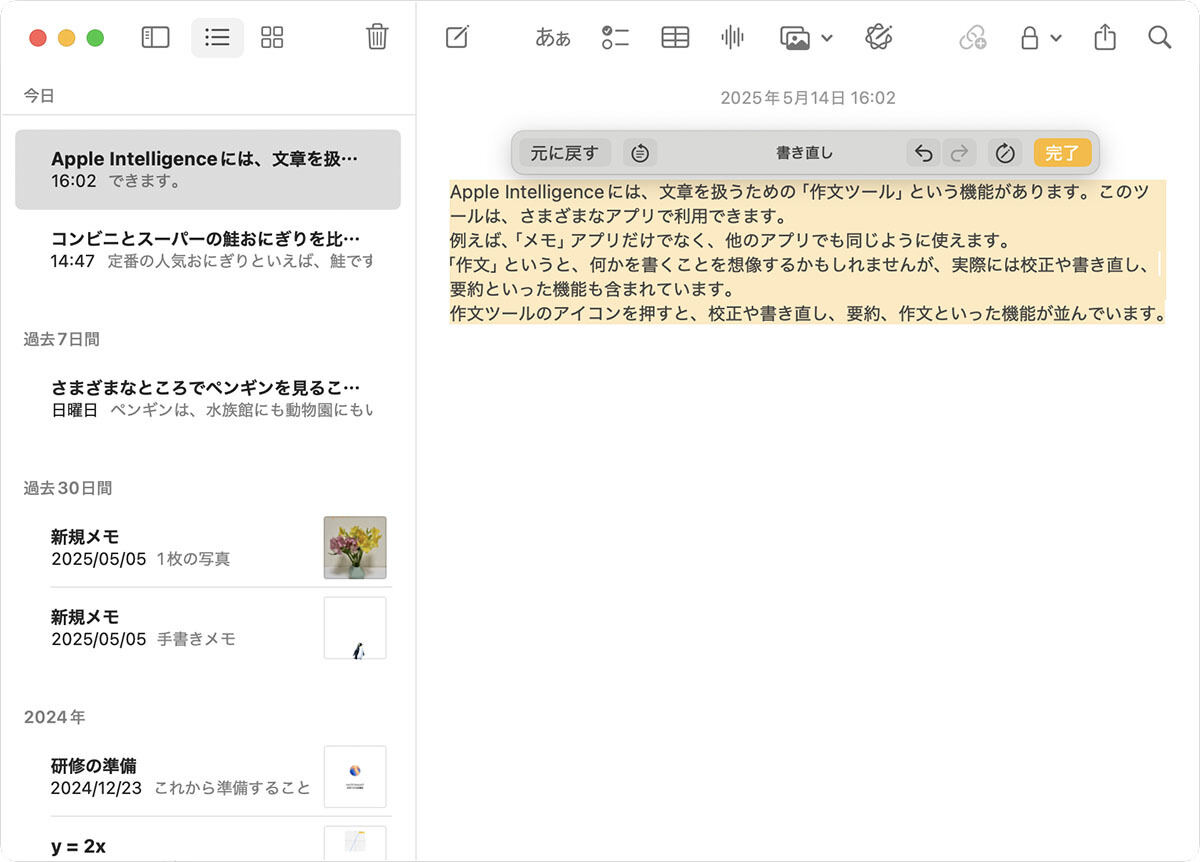Open the さまざまなところでペンギン note
Screen dimensions: 1200x862
pos(208,398)
